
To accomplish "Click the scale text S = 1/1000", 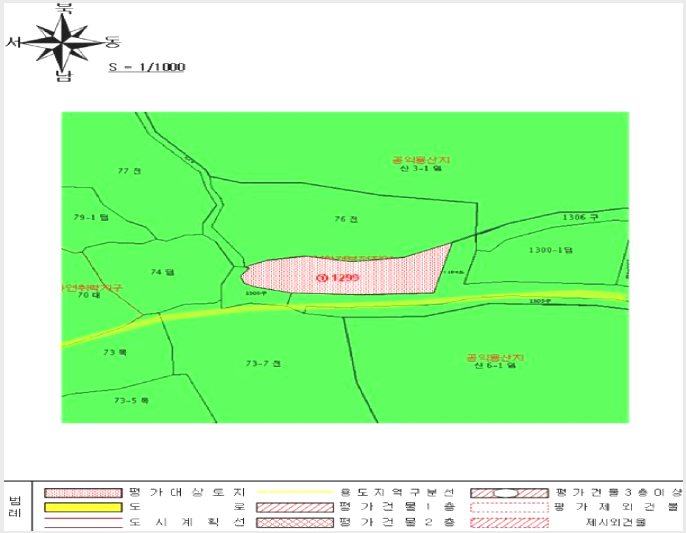I will pyautogui.click(x=147, y=67).
